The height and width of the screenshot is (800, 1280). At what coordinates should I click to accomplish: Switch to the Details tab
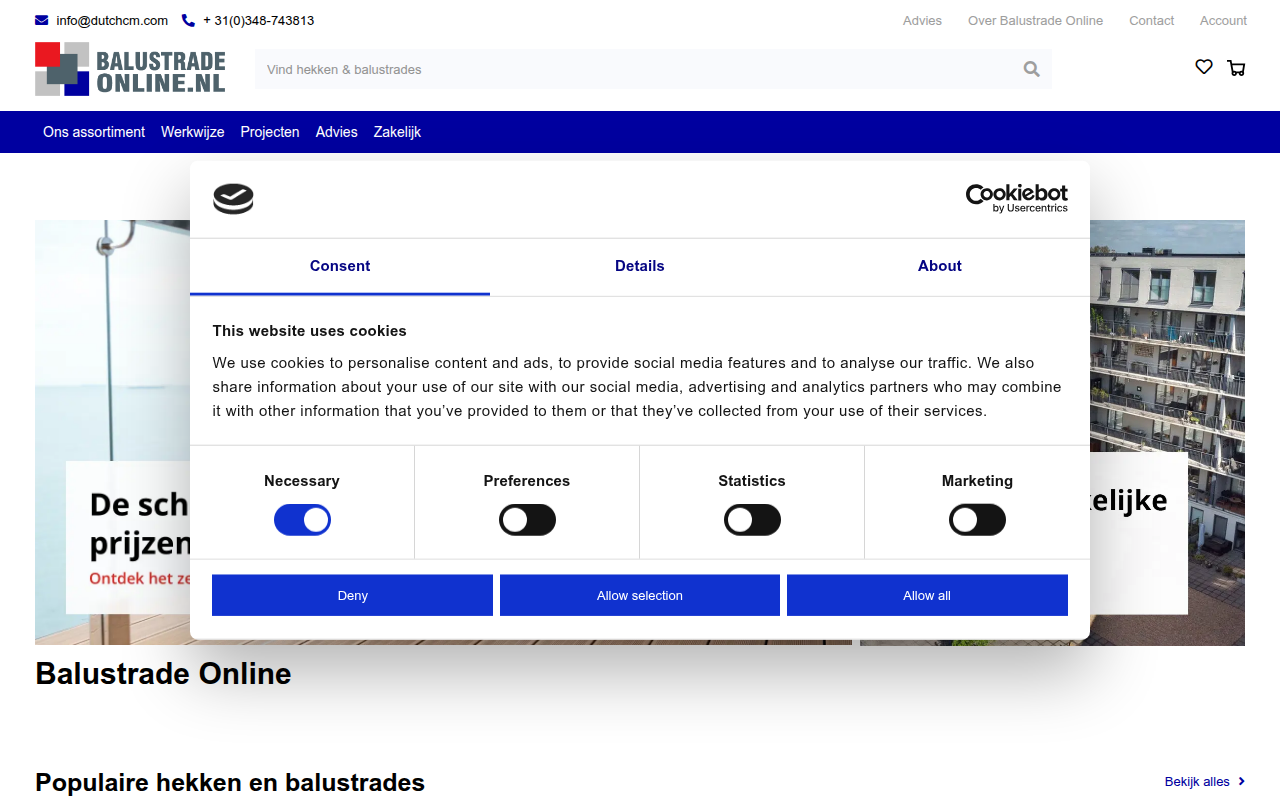click(x=640, y=266)
